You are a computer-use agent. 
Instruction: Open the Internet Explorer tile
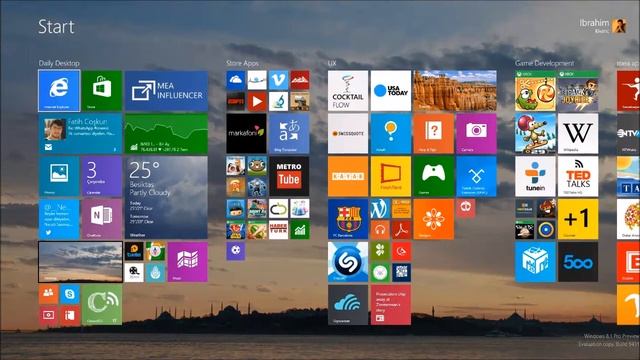(x=59, y=91)
